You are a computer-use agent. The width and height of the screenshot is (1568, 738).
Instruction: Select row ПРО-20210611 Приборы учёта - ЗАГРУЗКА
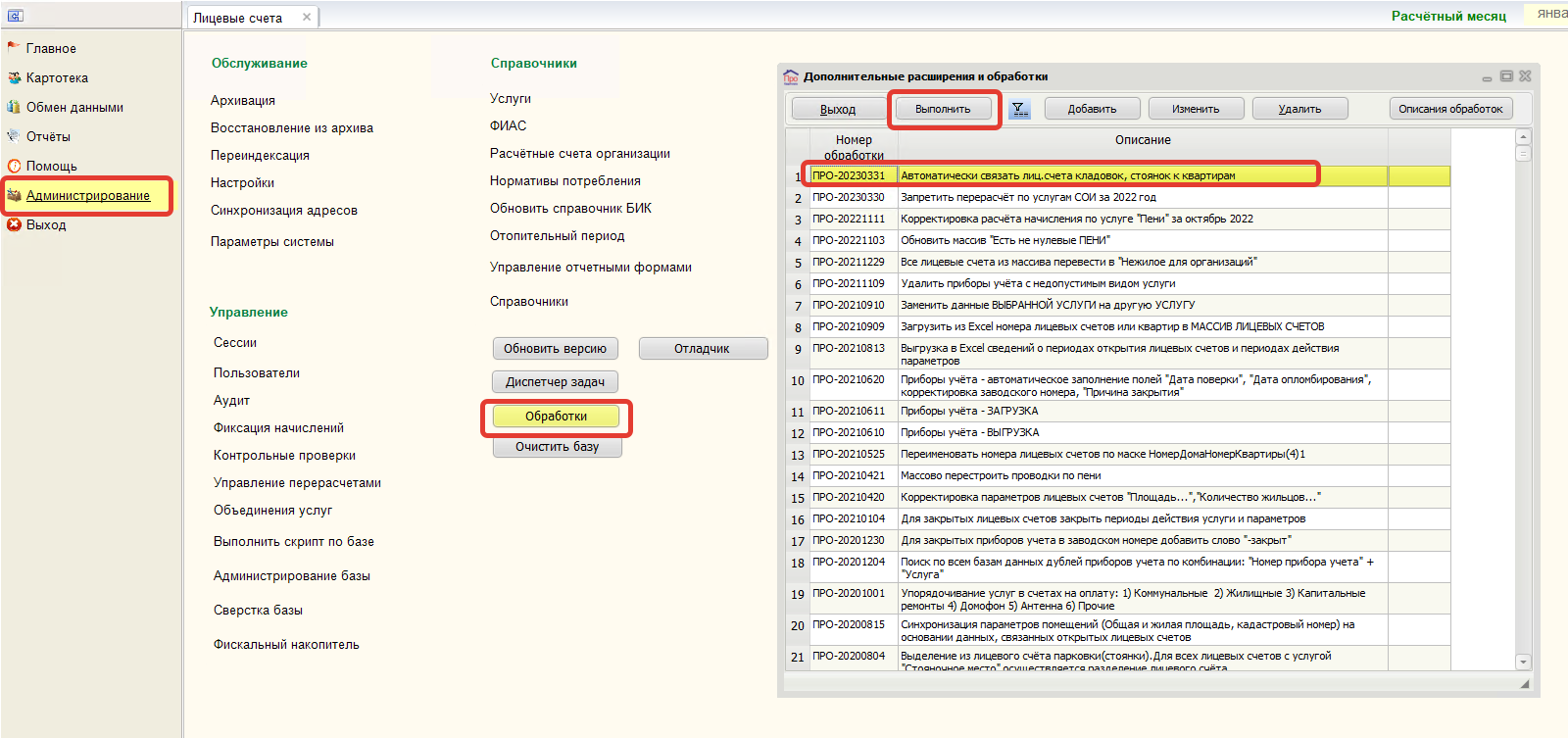click(1119, 411)
